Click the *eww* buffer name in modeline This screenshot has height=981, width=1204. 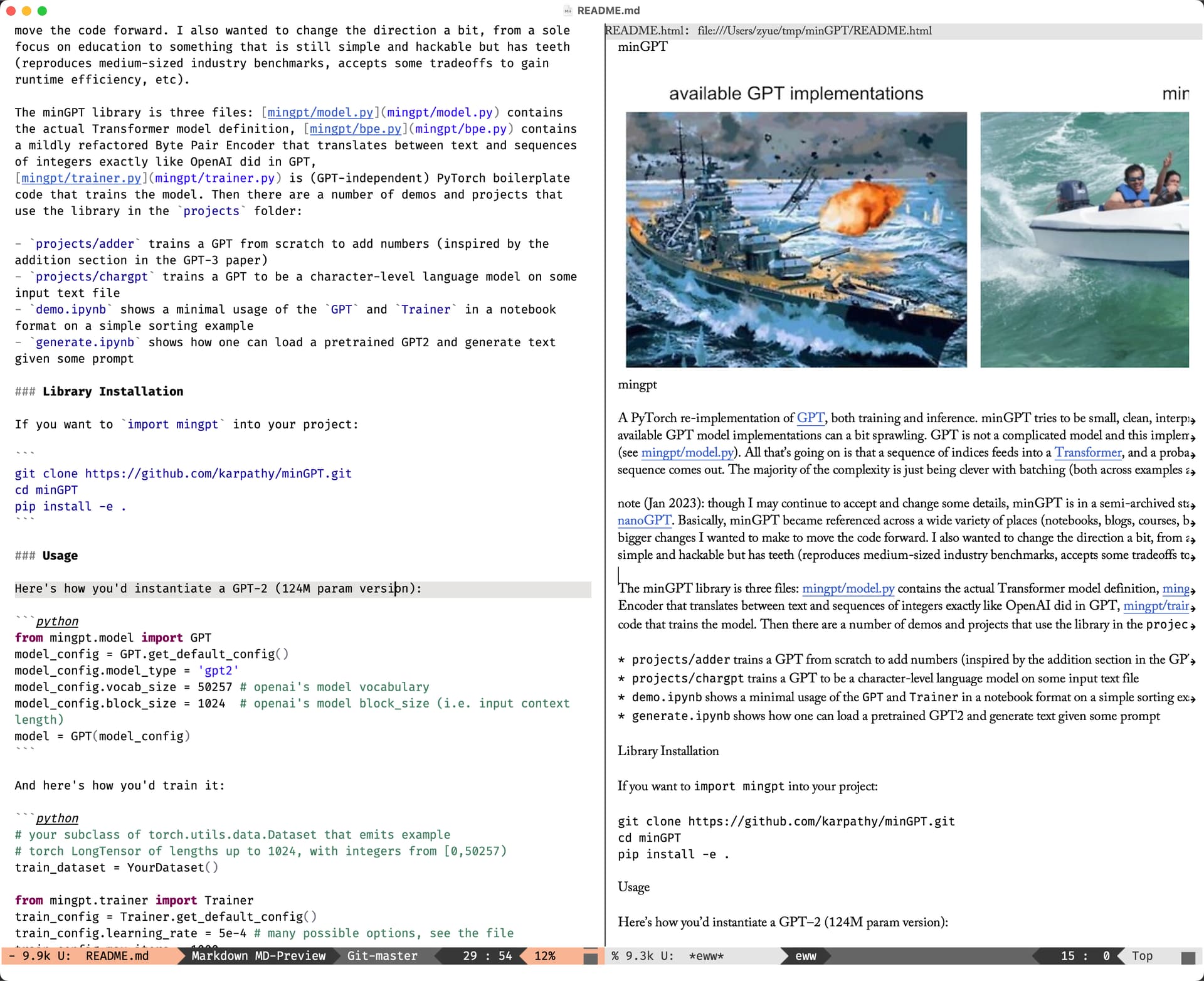706,956
